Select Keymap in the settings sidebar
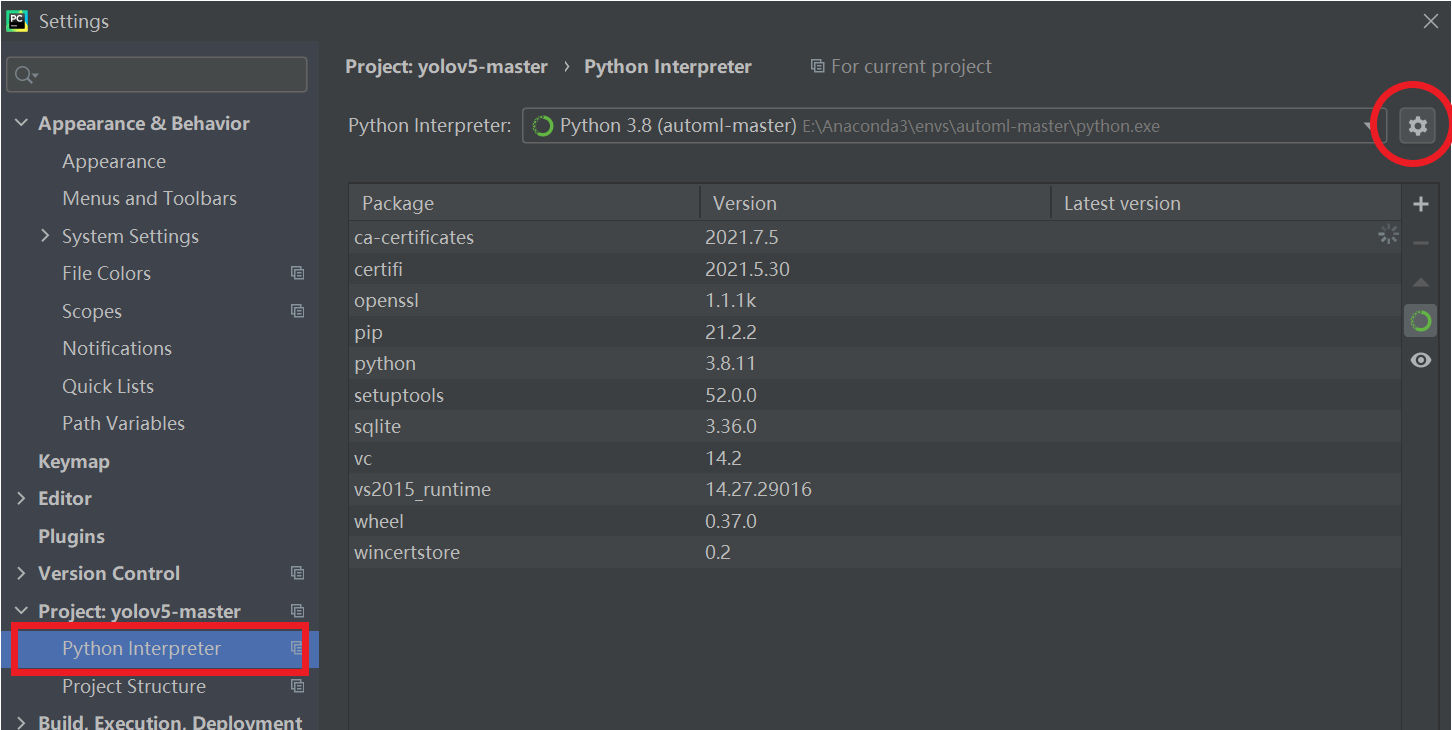1452x730 pixels. pos(74,461)
